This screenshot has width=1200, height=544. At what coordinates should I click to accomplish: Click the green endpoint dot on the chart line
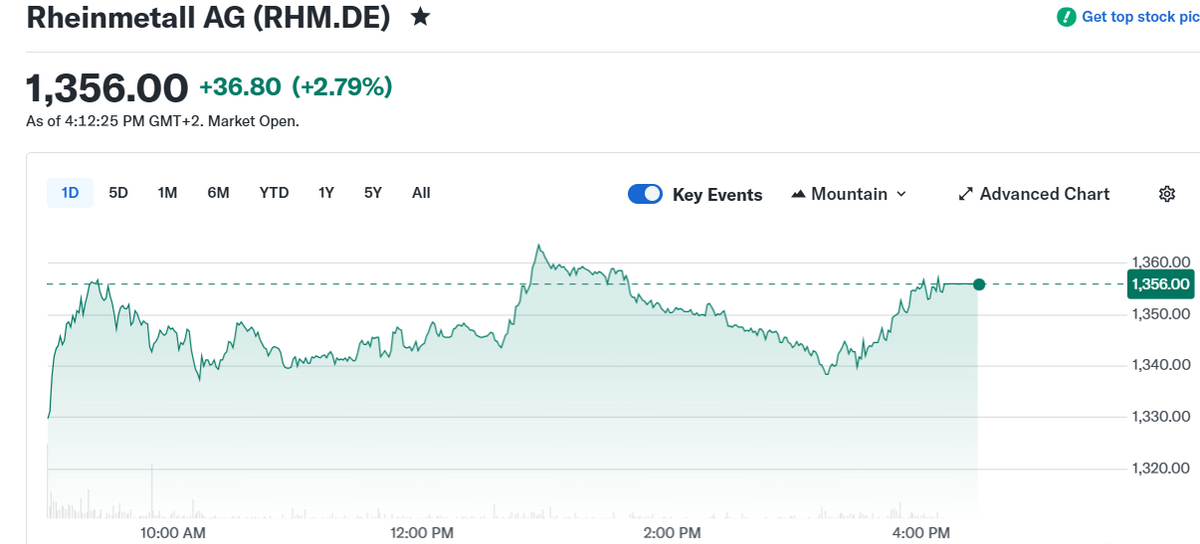click(979, 285)
